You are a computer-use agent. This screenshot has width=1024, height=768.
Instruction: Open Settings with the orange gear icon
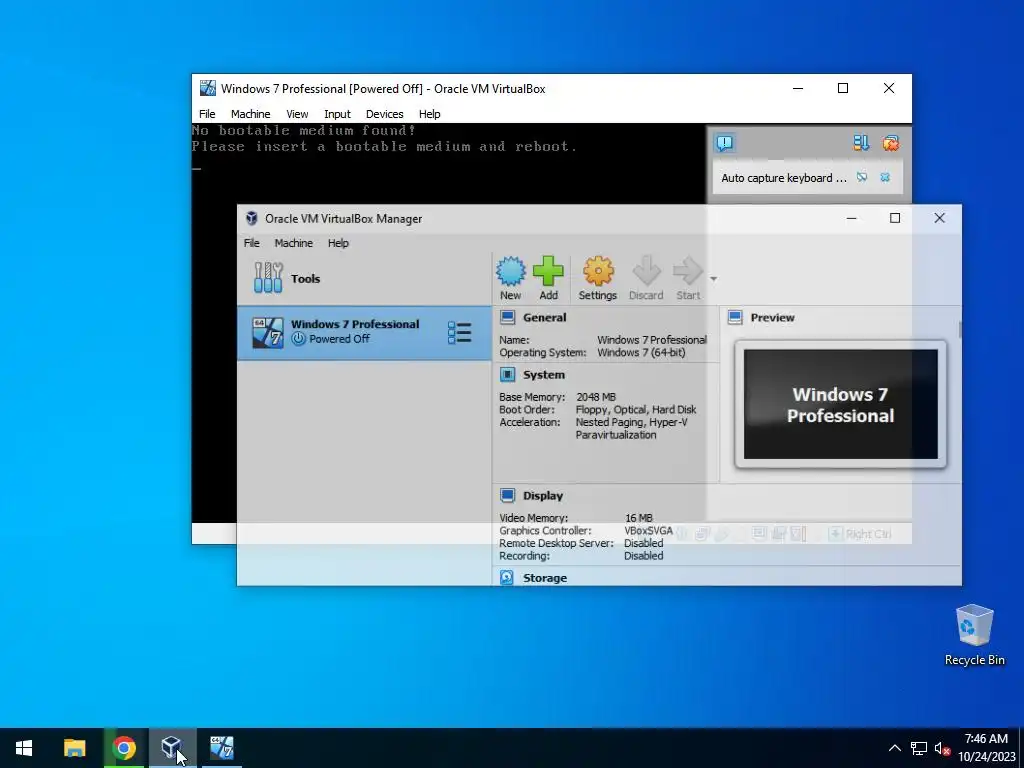[x=598, y=271]
